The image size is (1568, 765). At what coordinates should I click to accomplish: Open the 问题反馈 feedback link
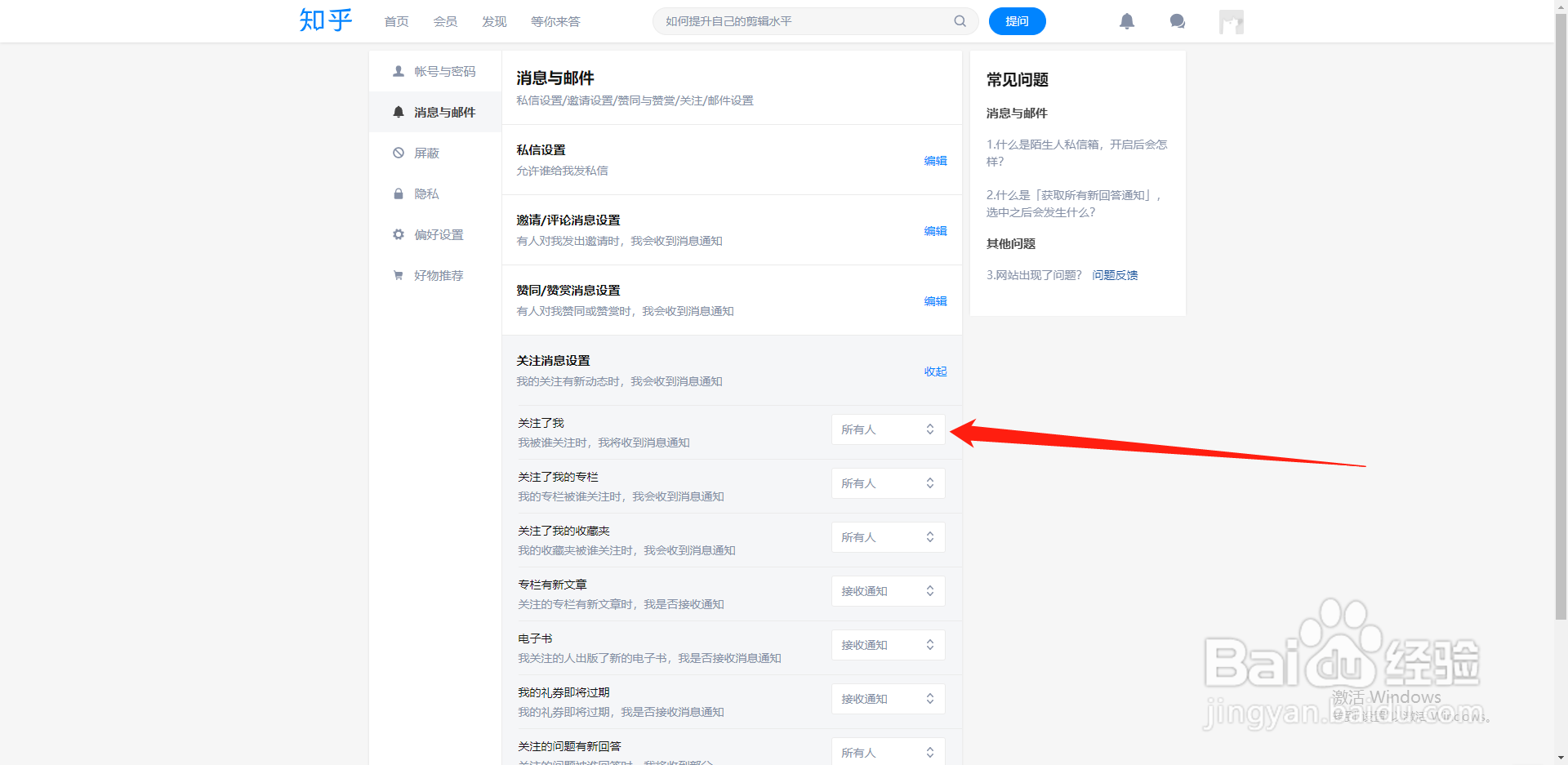pos(1115,275)
